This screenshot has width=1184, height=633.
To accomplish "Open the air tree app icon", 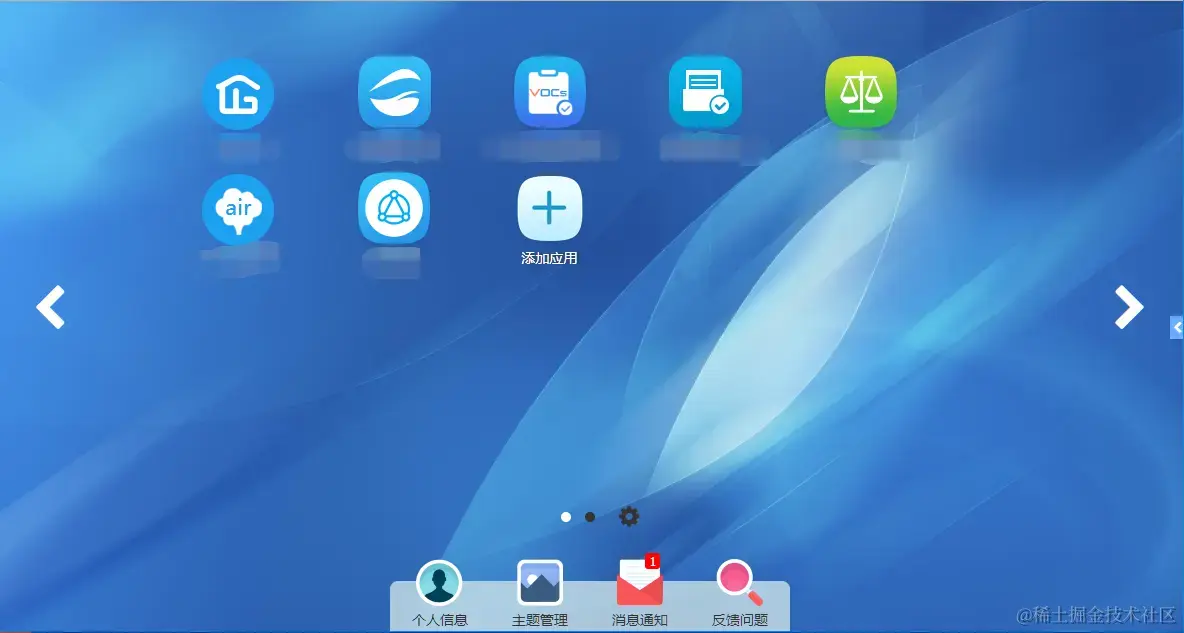I will coord(238,209).
